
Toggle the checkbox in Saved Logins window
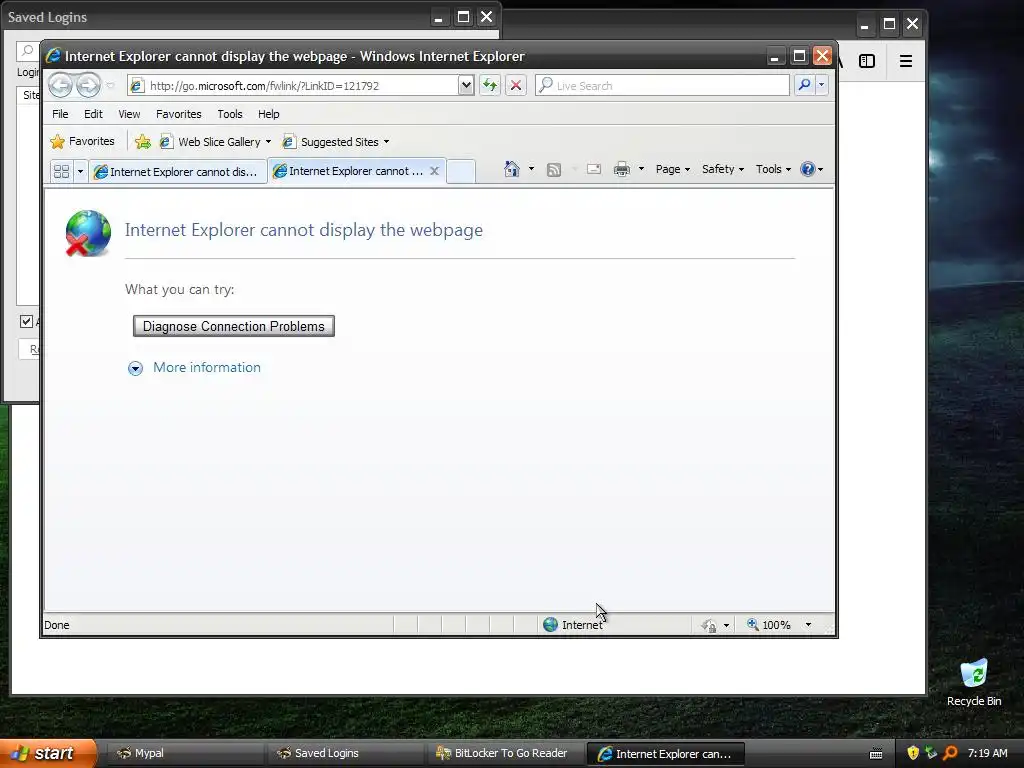26,321
